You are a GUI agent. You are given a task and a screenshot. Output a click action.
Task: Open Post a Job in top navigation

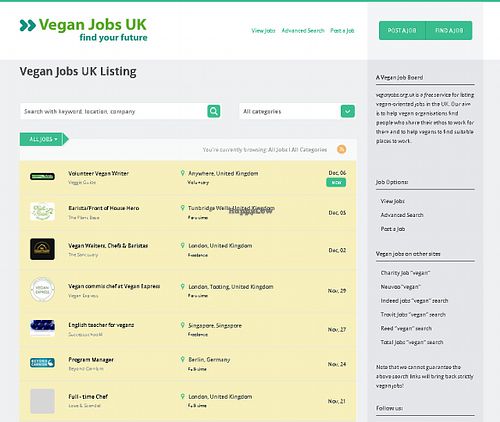coord(342,31)
